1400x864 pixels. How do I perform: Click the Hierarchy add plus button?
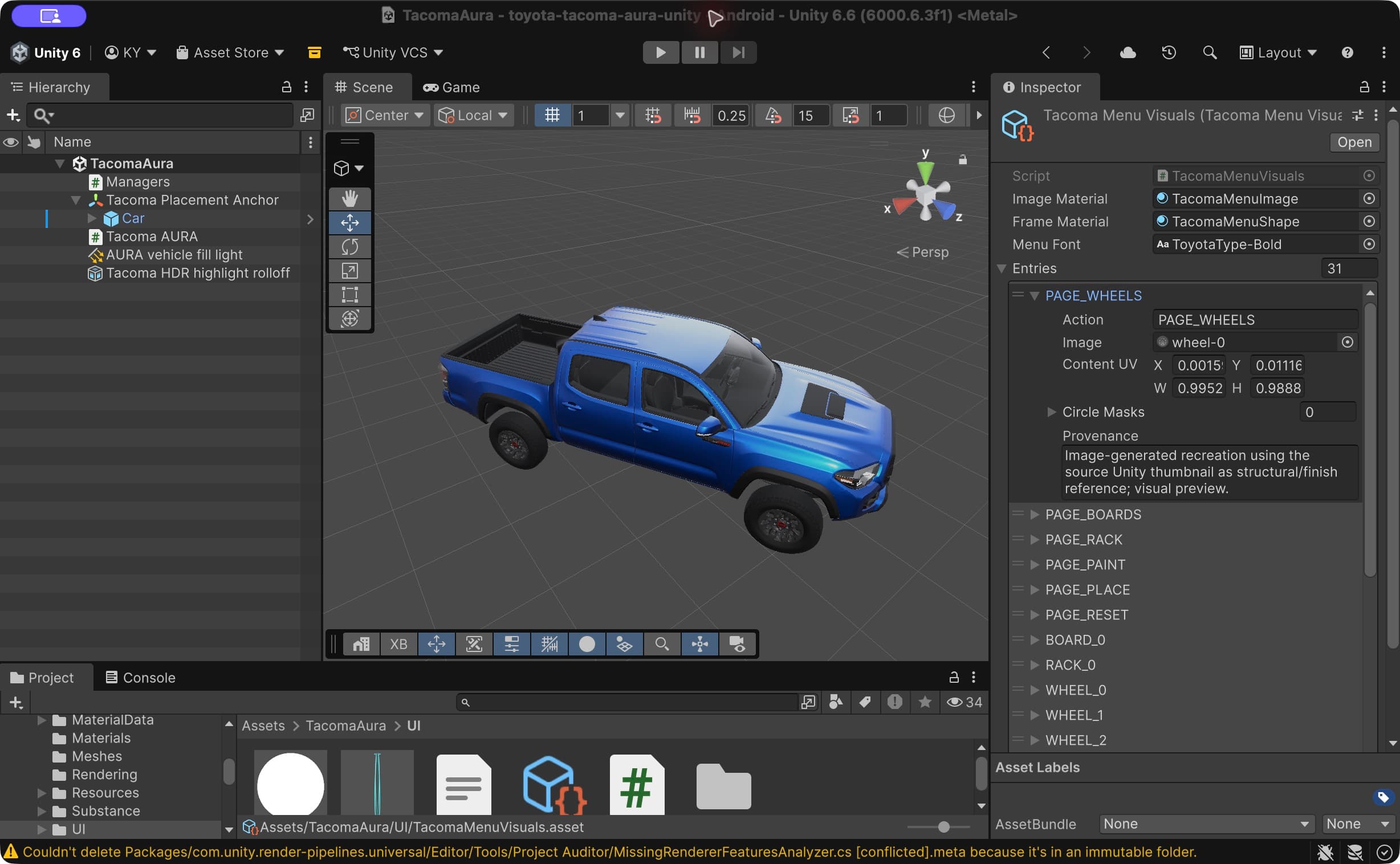[x=13, y=116]
